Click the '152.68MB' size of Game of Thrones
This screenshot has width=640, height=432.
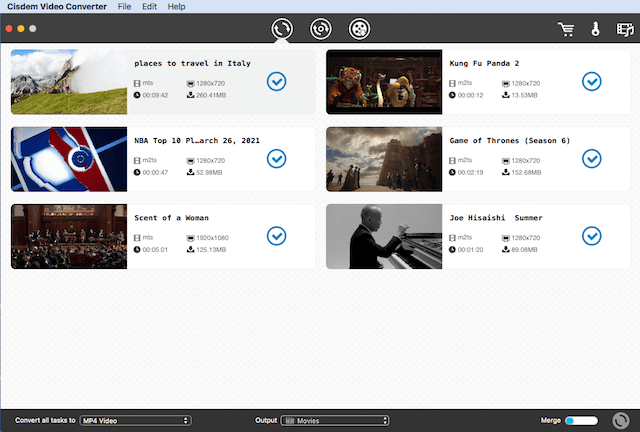[526, 172]
